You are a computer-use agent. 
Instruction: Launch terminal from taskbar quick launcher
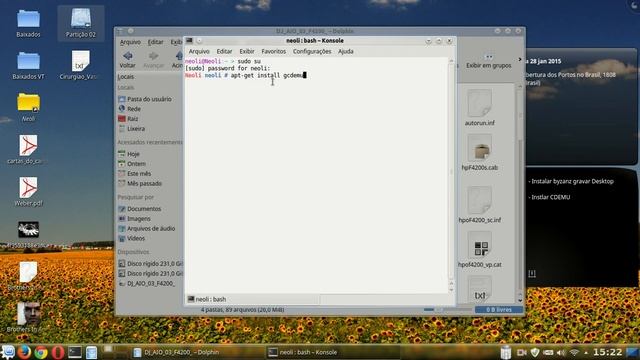[75, 352]
